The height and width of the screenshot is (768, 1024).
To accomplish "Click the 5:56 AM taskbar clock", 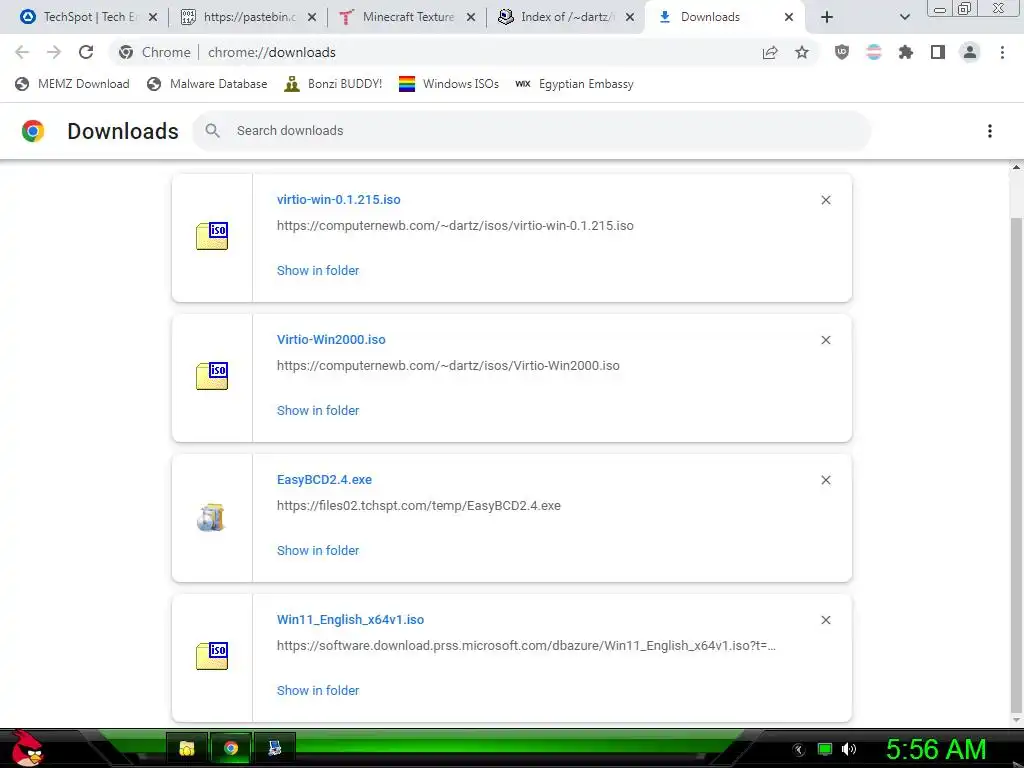I will coord(936,749).
